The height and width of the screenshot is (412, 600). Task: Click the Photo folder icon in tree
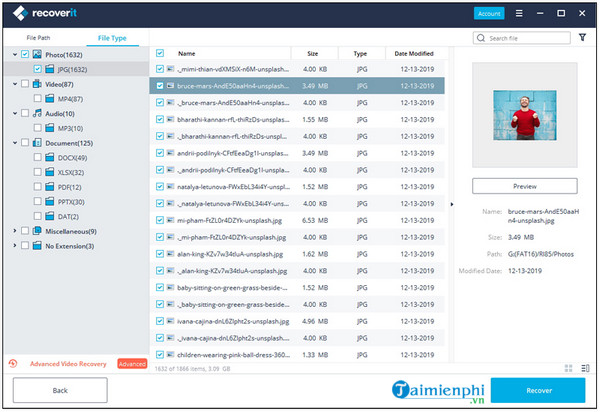point(37,54)
